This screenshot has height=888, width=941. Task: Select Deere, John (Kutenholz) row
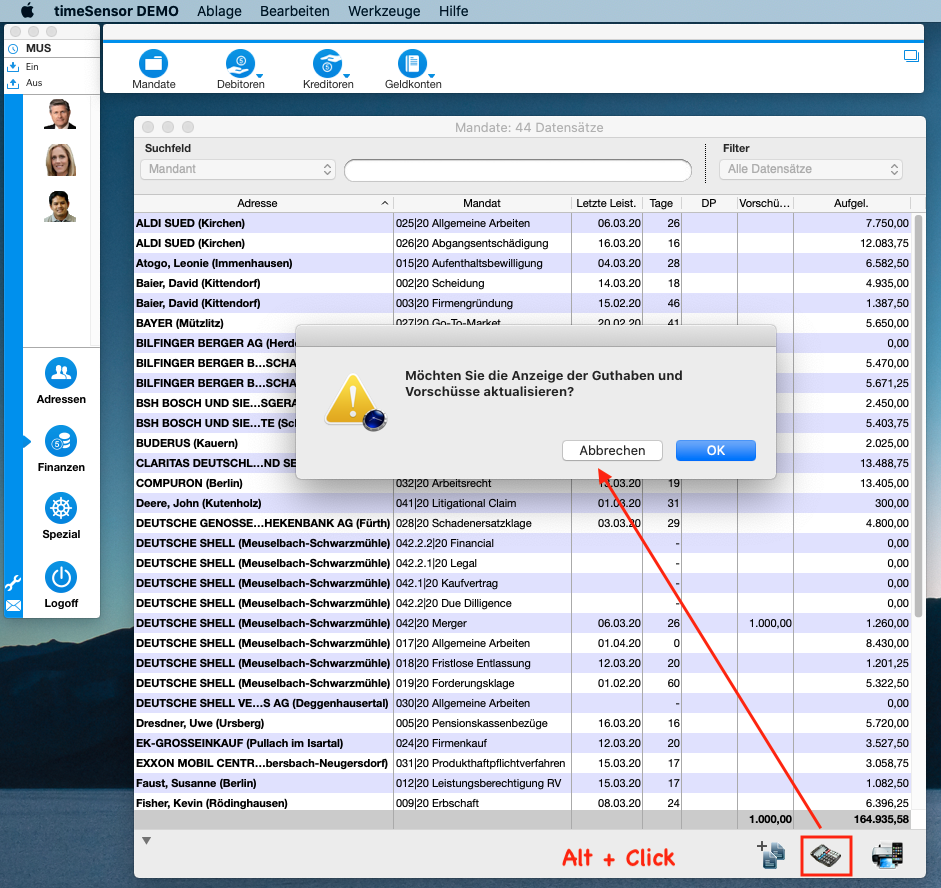[x=523, y=503]
